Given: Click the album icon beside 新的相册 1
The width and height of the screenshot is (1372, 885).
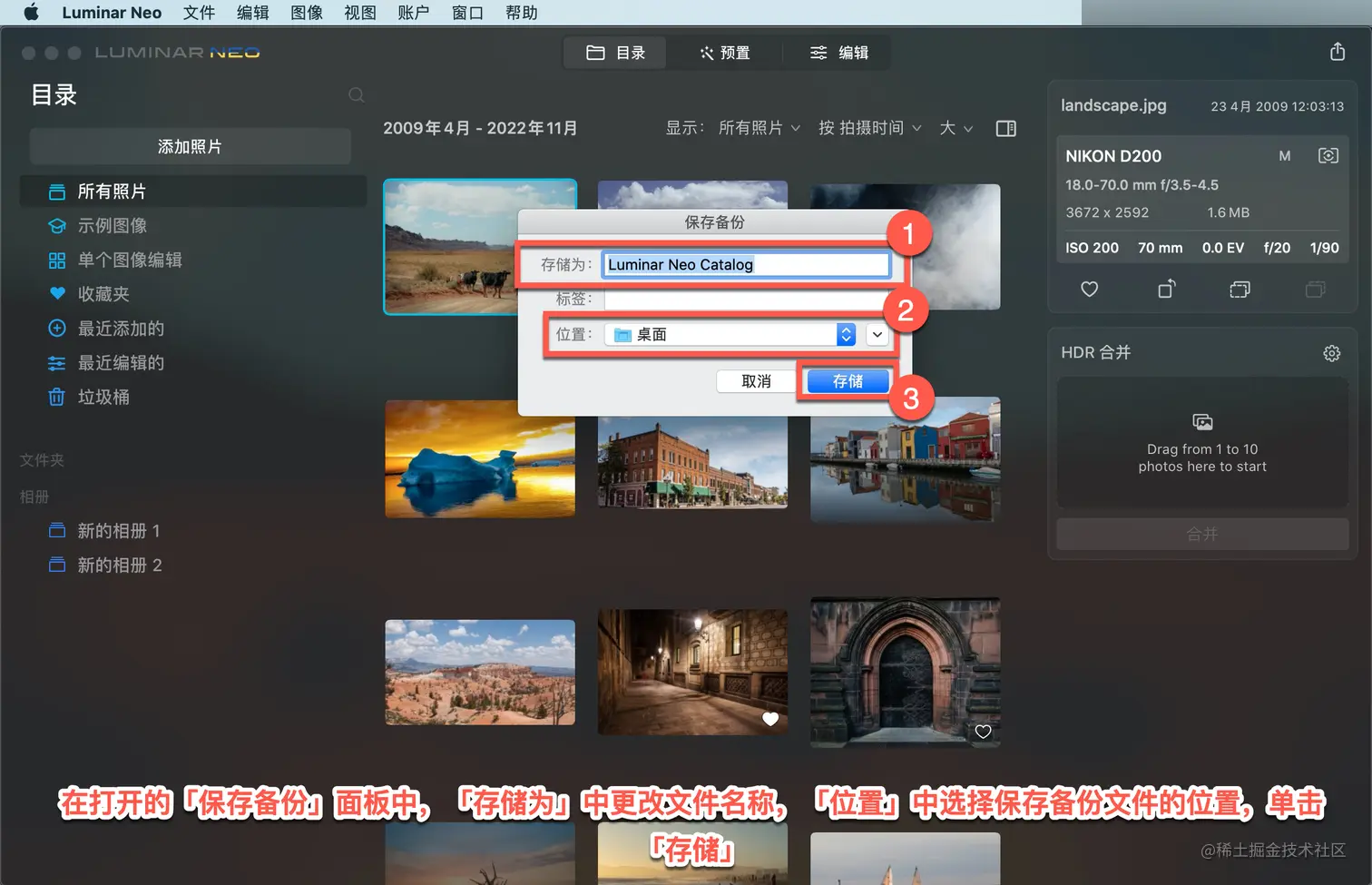Looking at the screenshot, I should 57,531.
